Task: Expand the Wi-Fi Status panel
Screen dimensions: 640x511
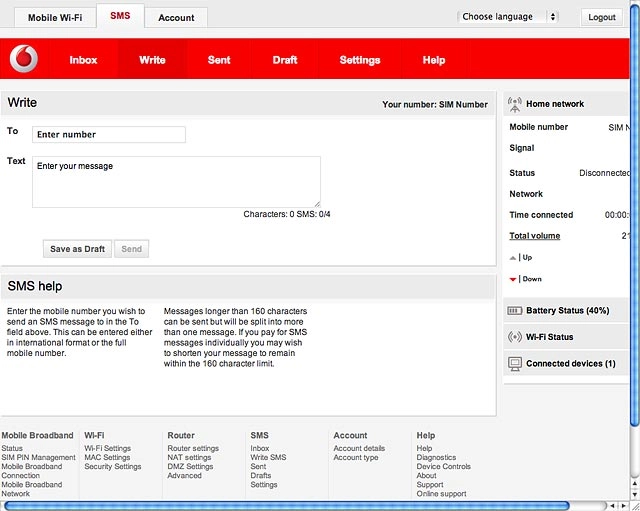Action: click(566, 337)
